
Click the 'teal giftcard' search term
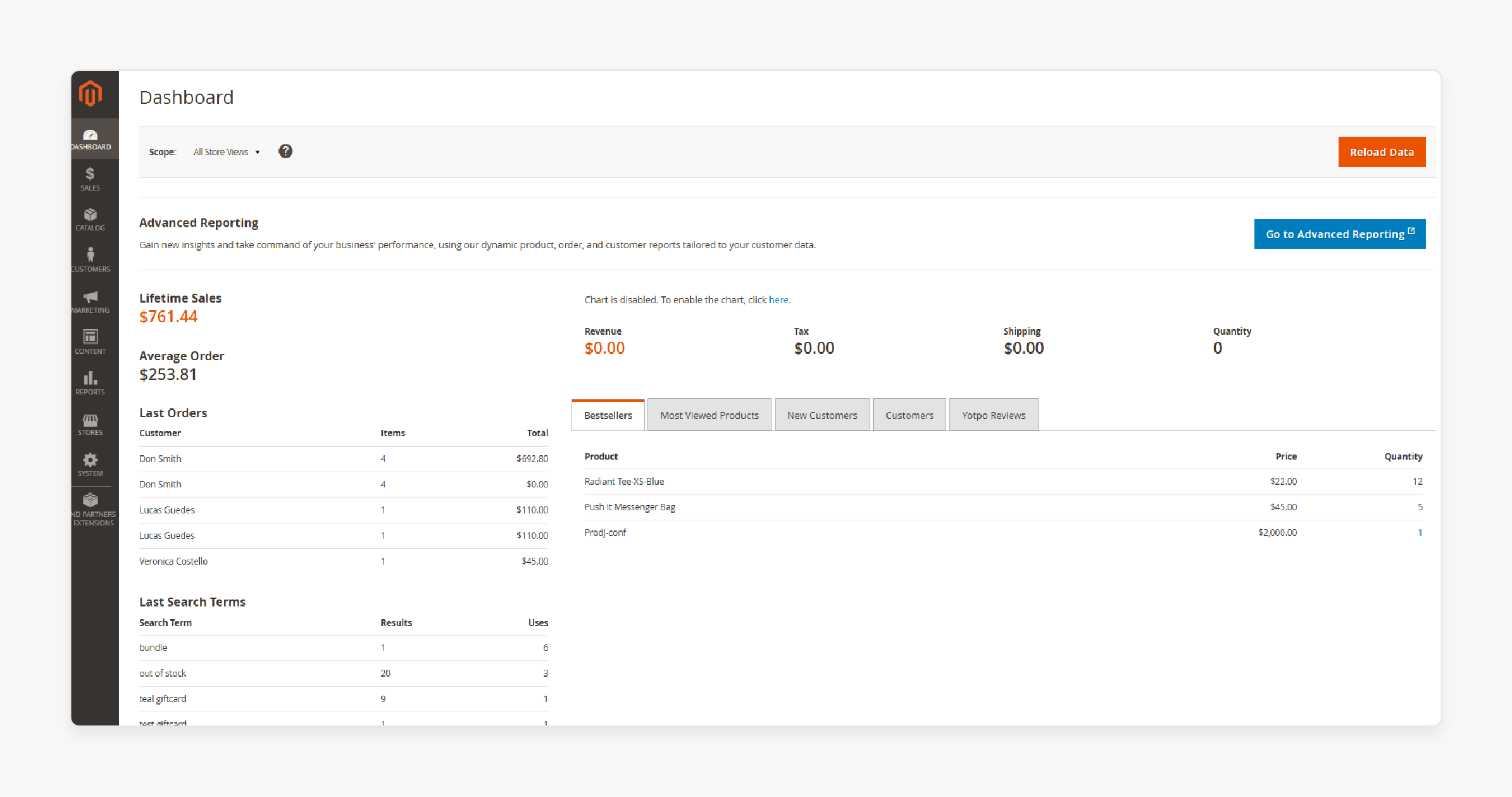[x=163, y=699]
